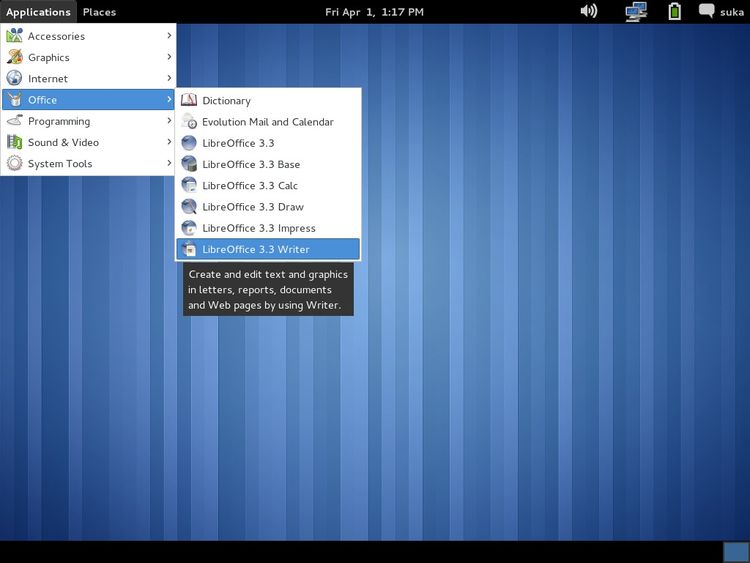
Task: Open the Programming category
Action: tap(58, 121)
